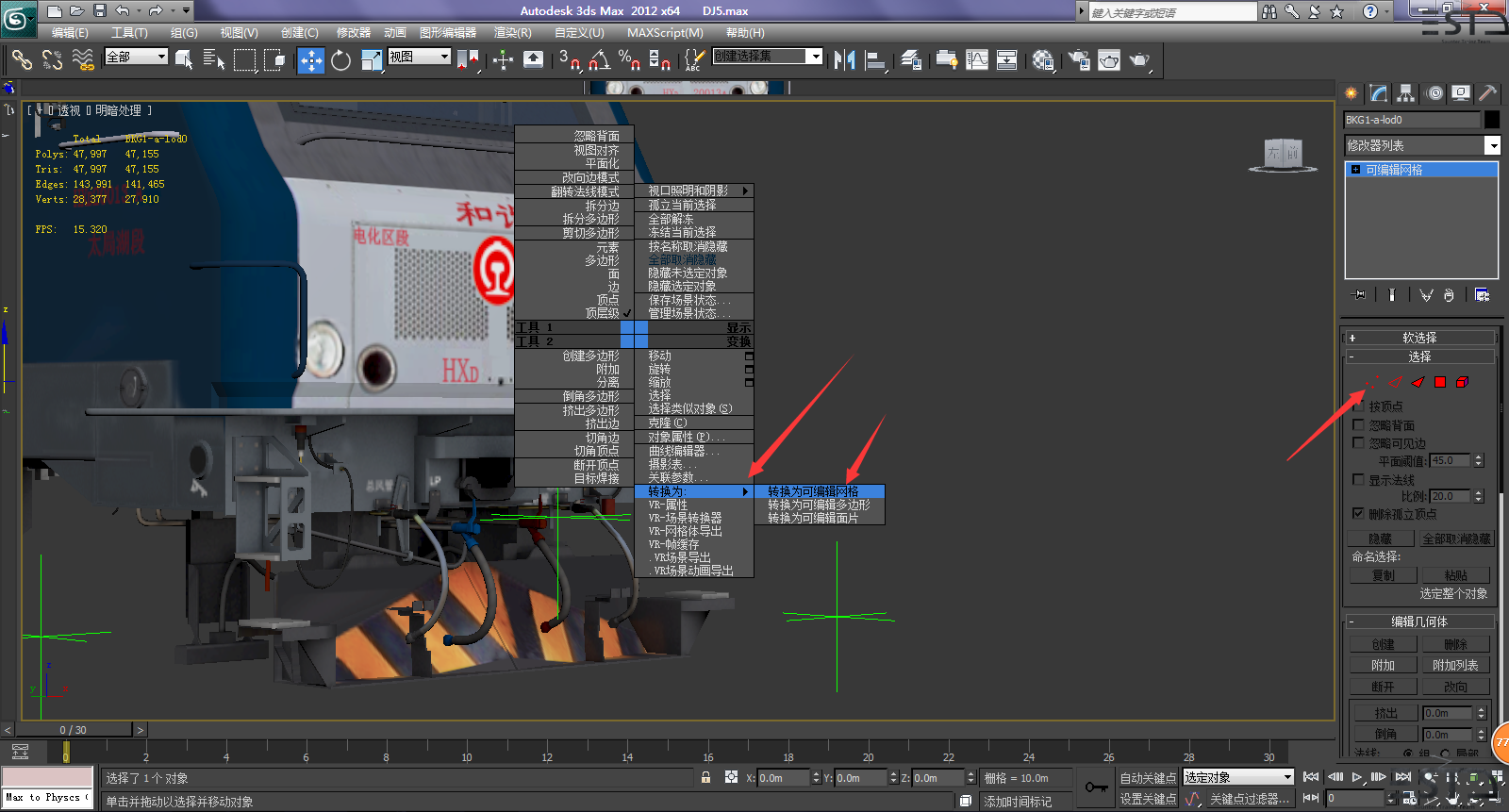Toggle the 忽略背面 checkbox
This screenshot has height=812, width=1509.
pyautogui.click(x=1358, y=424)
